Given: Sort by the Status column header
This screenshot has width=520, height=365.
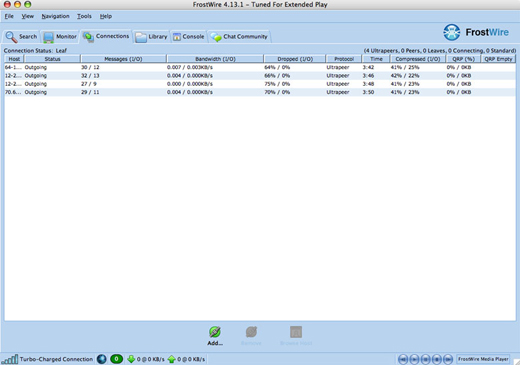Looking at the screenshot, I should click(52, 59).
